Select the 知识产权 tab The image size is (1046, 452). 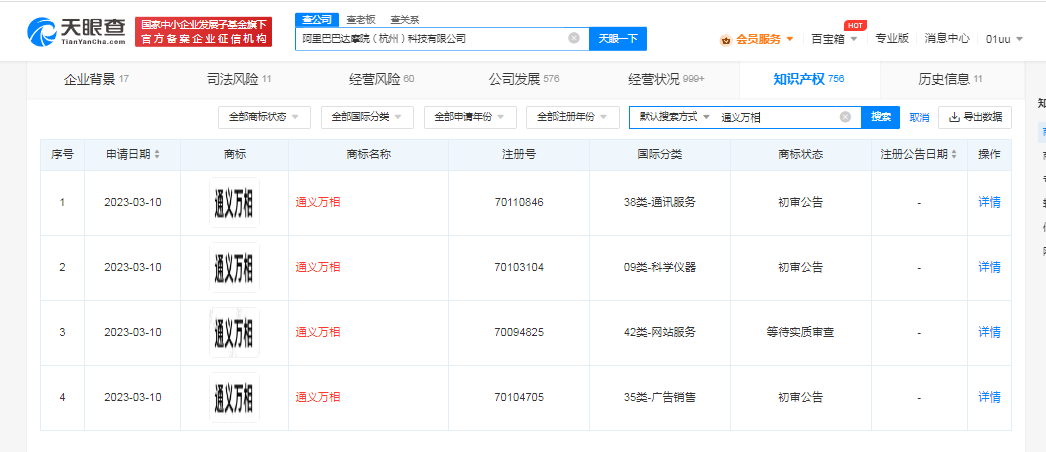click(809, 80)
